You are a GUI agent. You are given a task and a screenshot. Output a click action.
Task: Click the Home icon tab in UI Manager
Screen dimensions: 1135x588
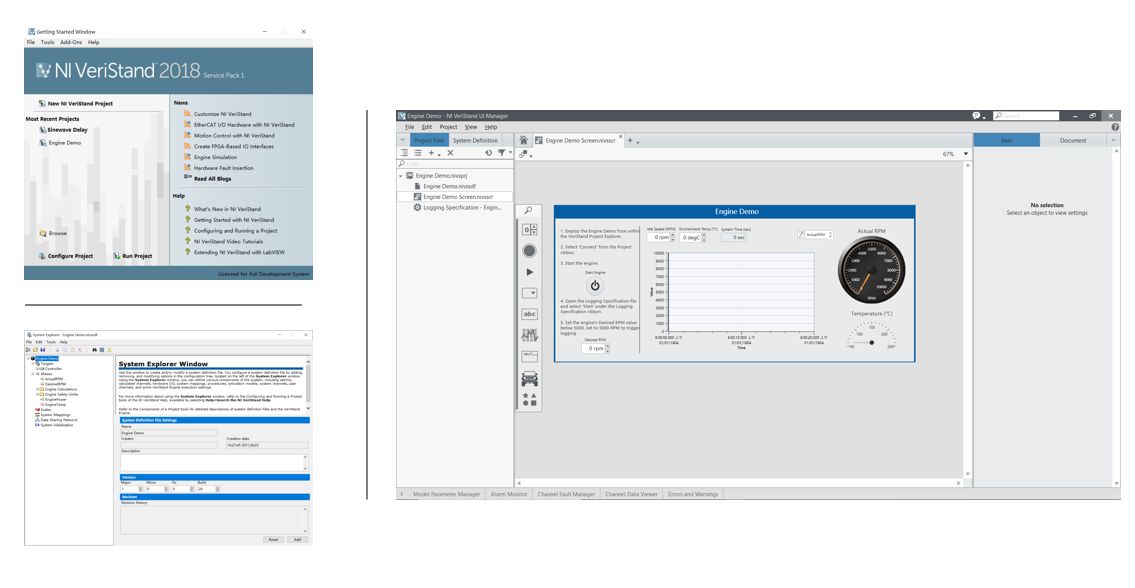coord(523,140)
